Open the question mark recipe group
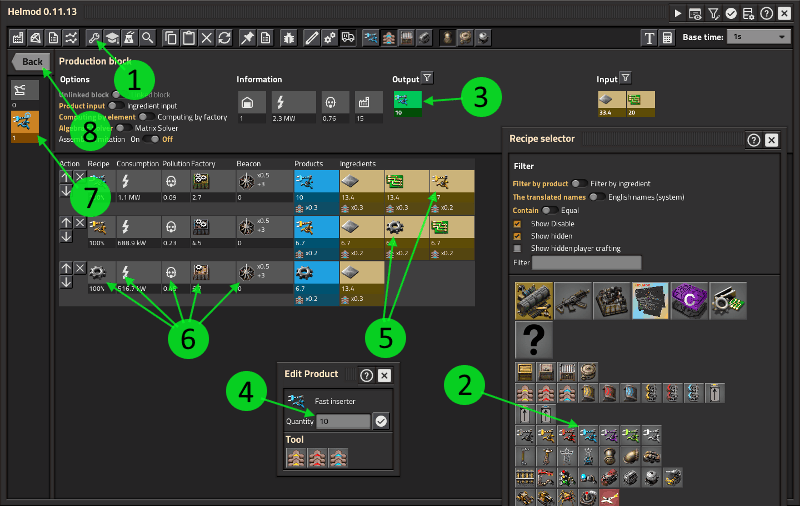 pyautogui.click(x=534, y=341)
